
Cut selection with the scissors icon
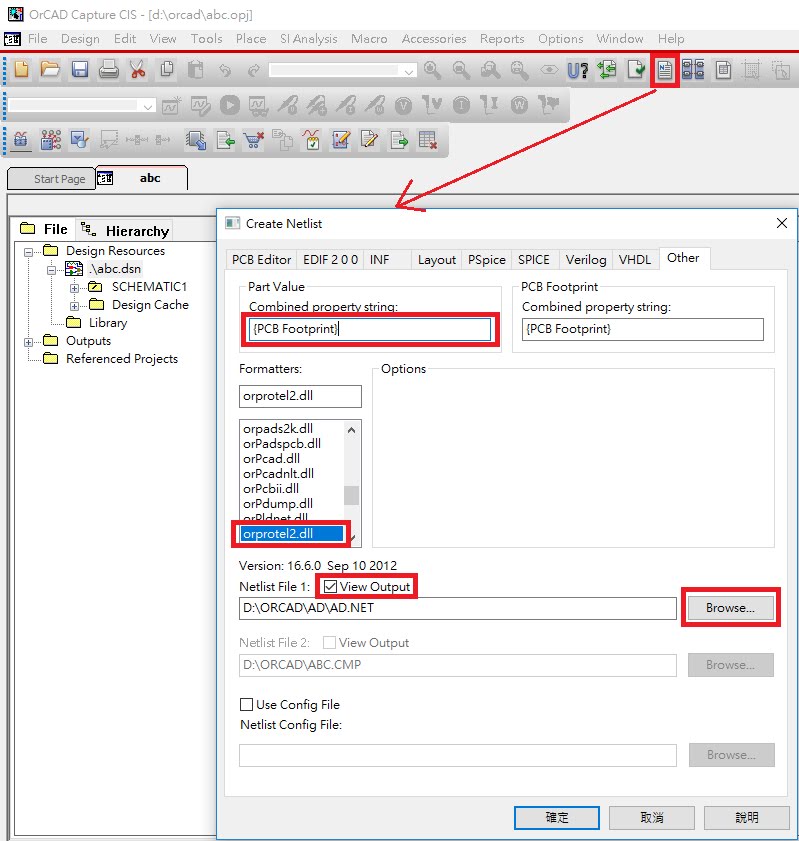point(138,70)
